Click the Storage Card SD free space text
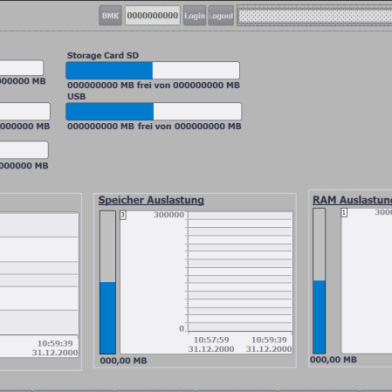The width and height of the screenshot is (392, 392). 153,85
